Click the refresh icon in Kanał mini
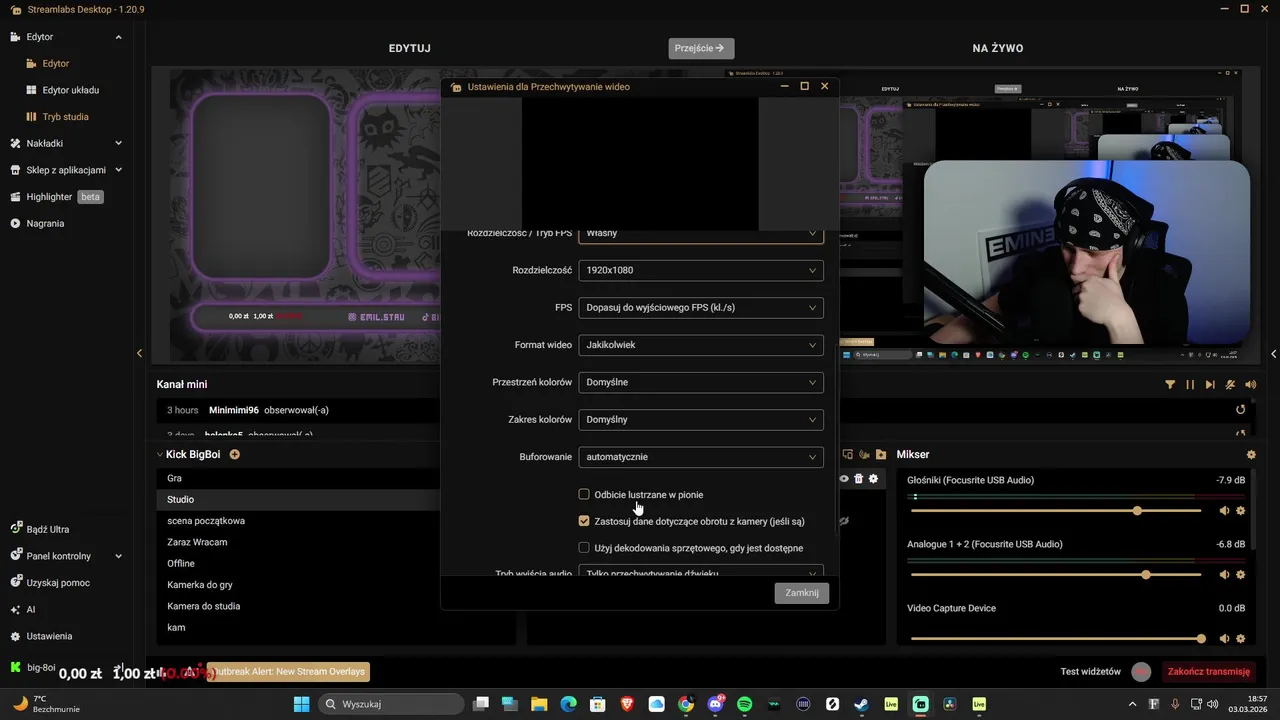Image resolution: width=1280 pixels, height=720 pixels. pyautogui.click(x=1241, y=410)
